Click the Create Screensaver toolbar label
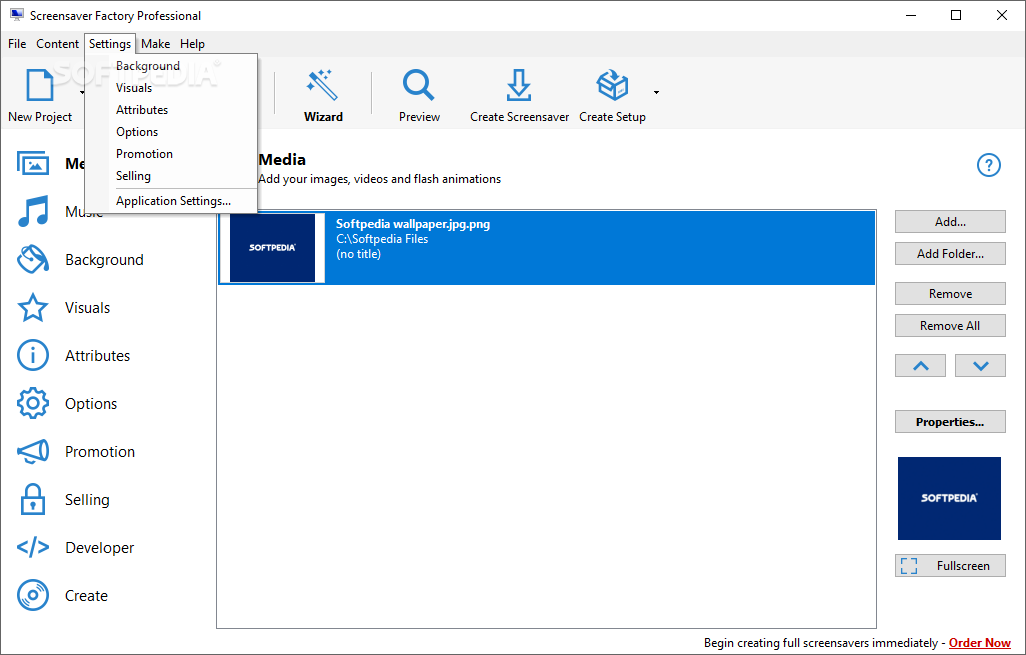This screenshot has height=655, width=1026. (520, 116)
